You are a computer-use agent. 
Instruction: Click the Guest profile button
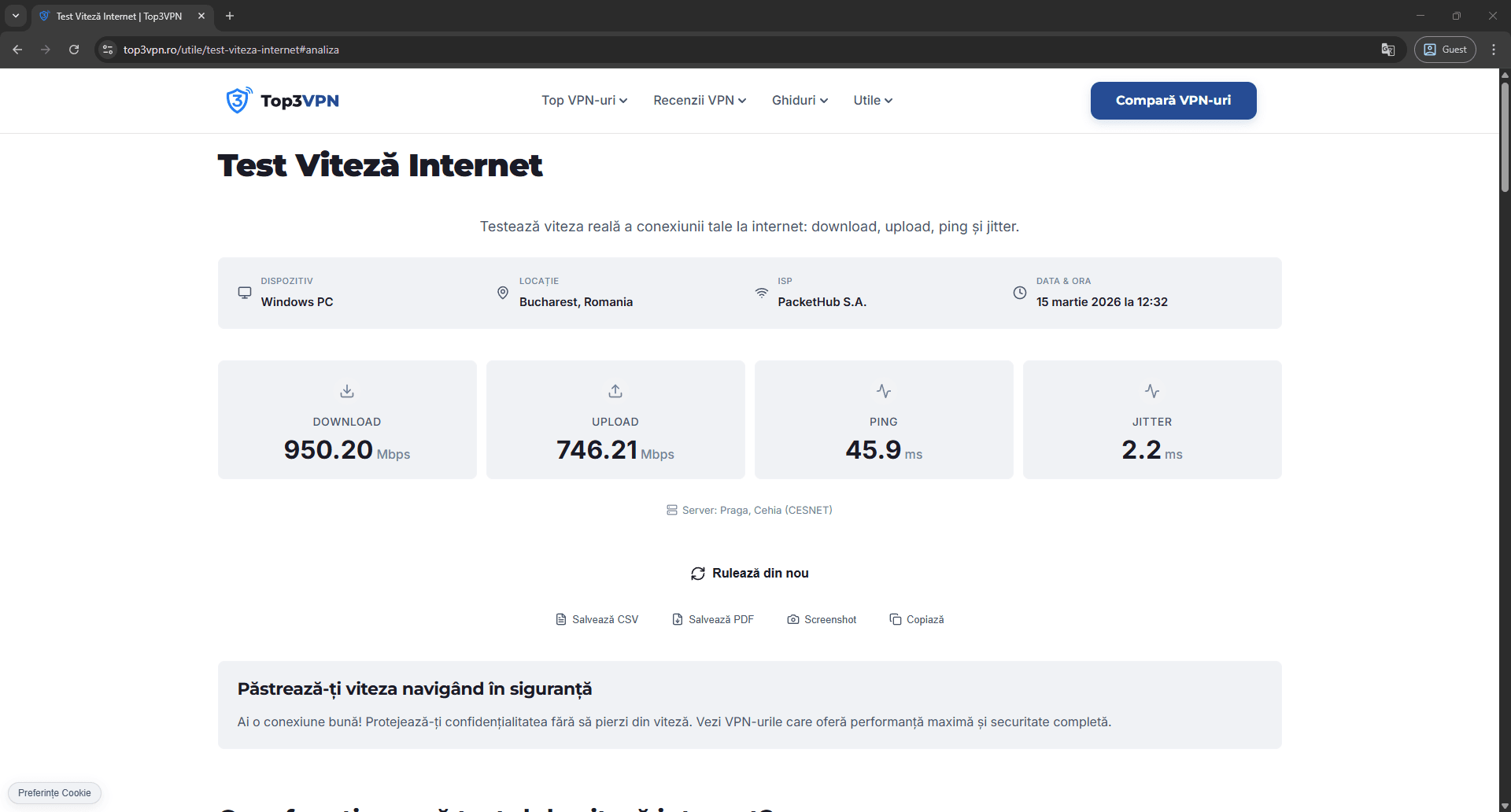1445,49
